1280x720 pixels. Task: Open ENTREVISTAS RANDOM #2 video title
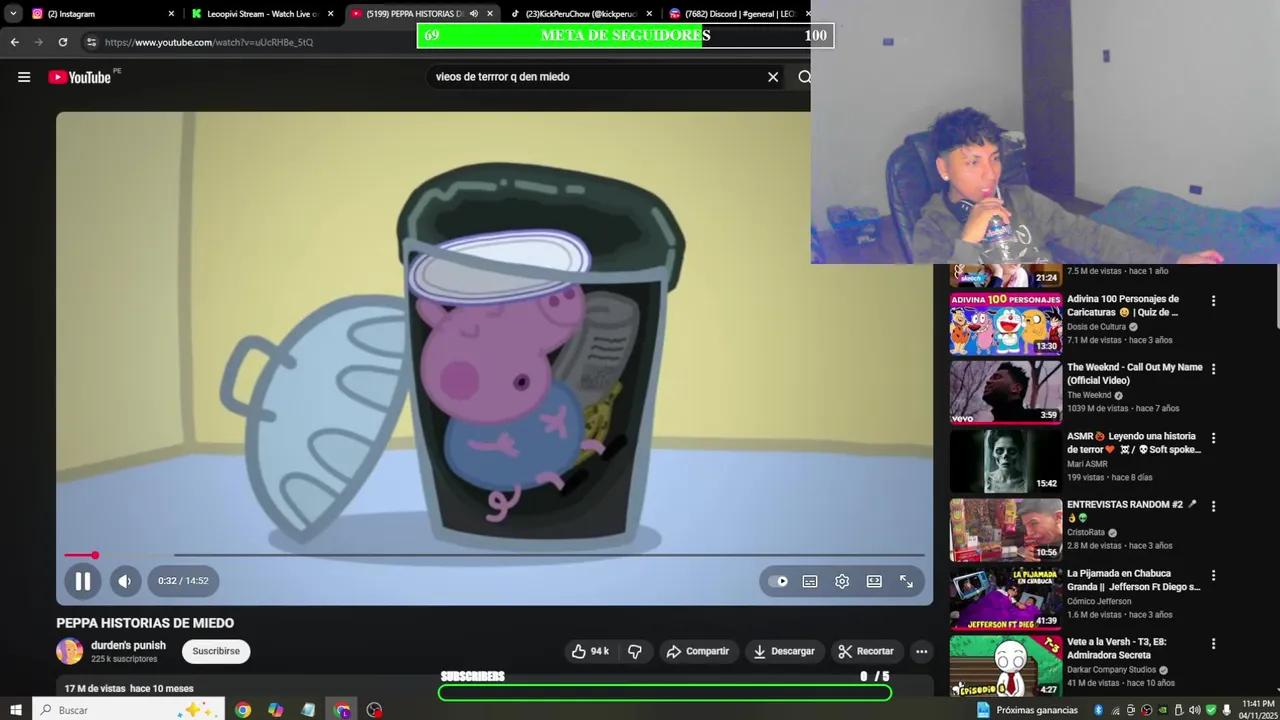[1131, 511]
